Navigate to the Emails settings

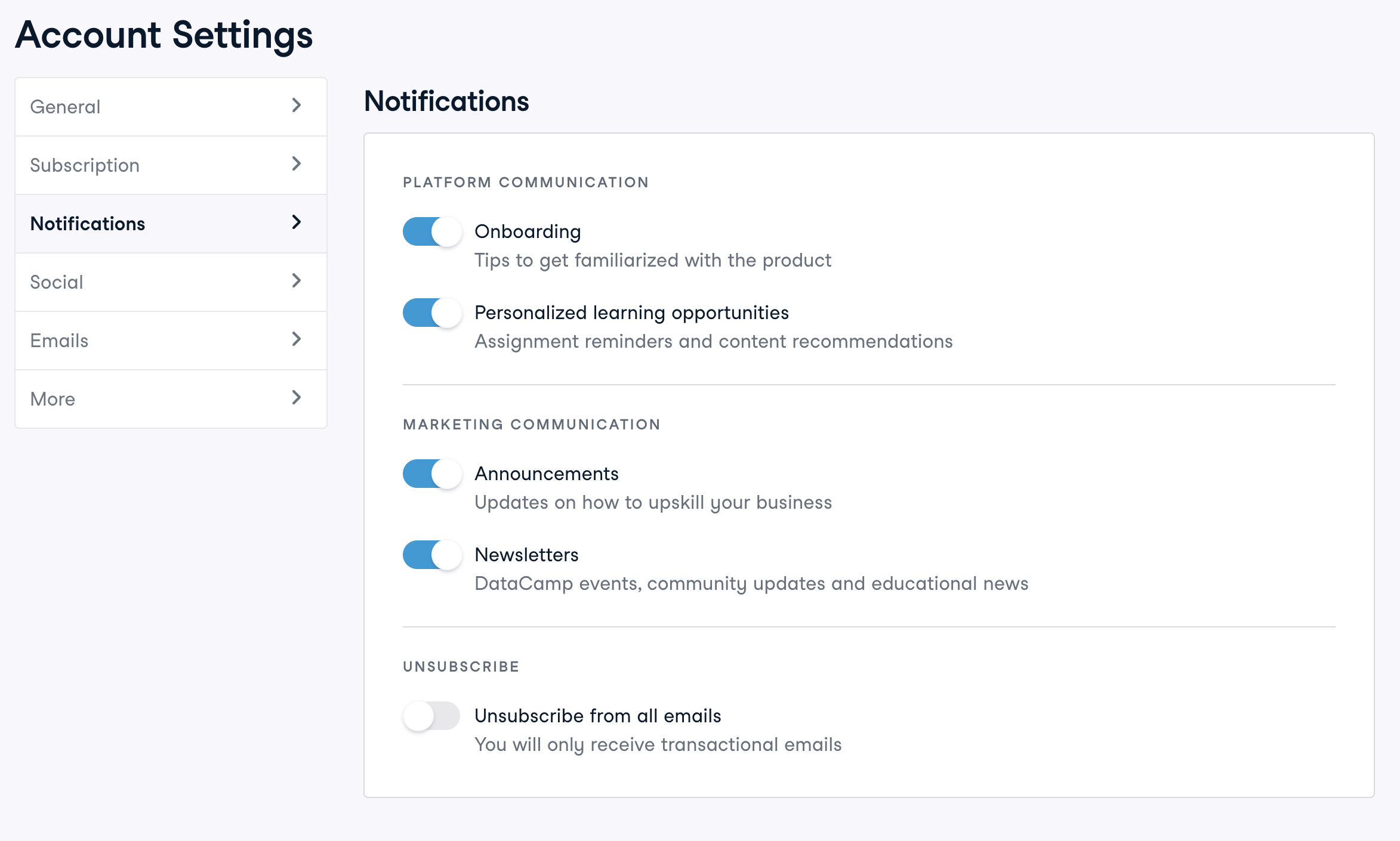pos(59,341)
